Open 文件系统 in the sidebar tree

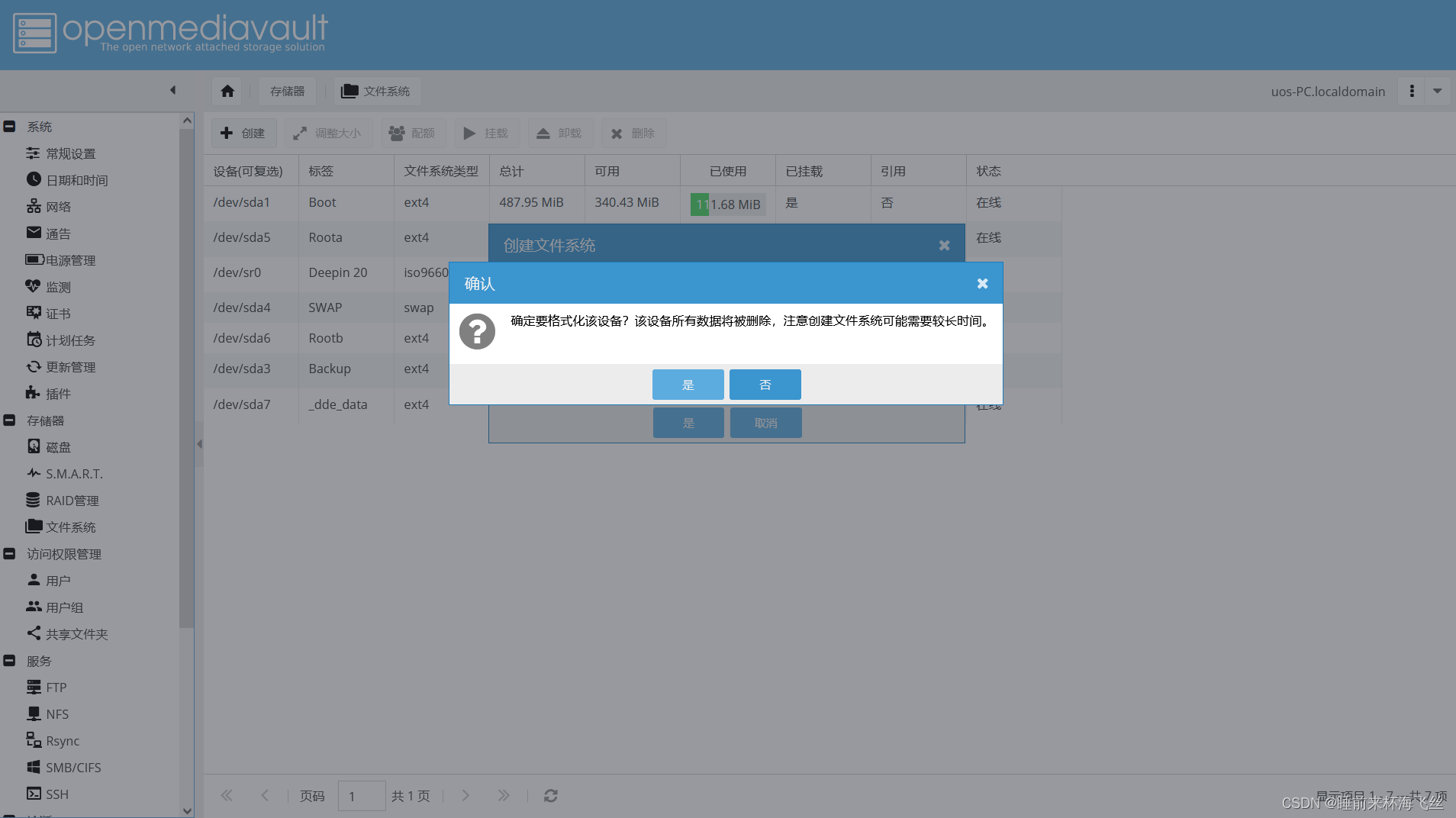pyautogui.click(x=61, y=527)
